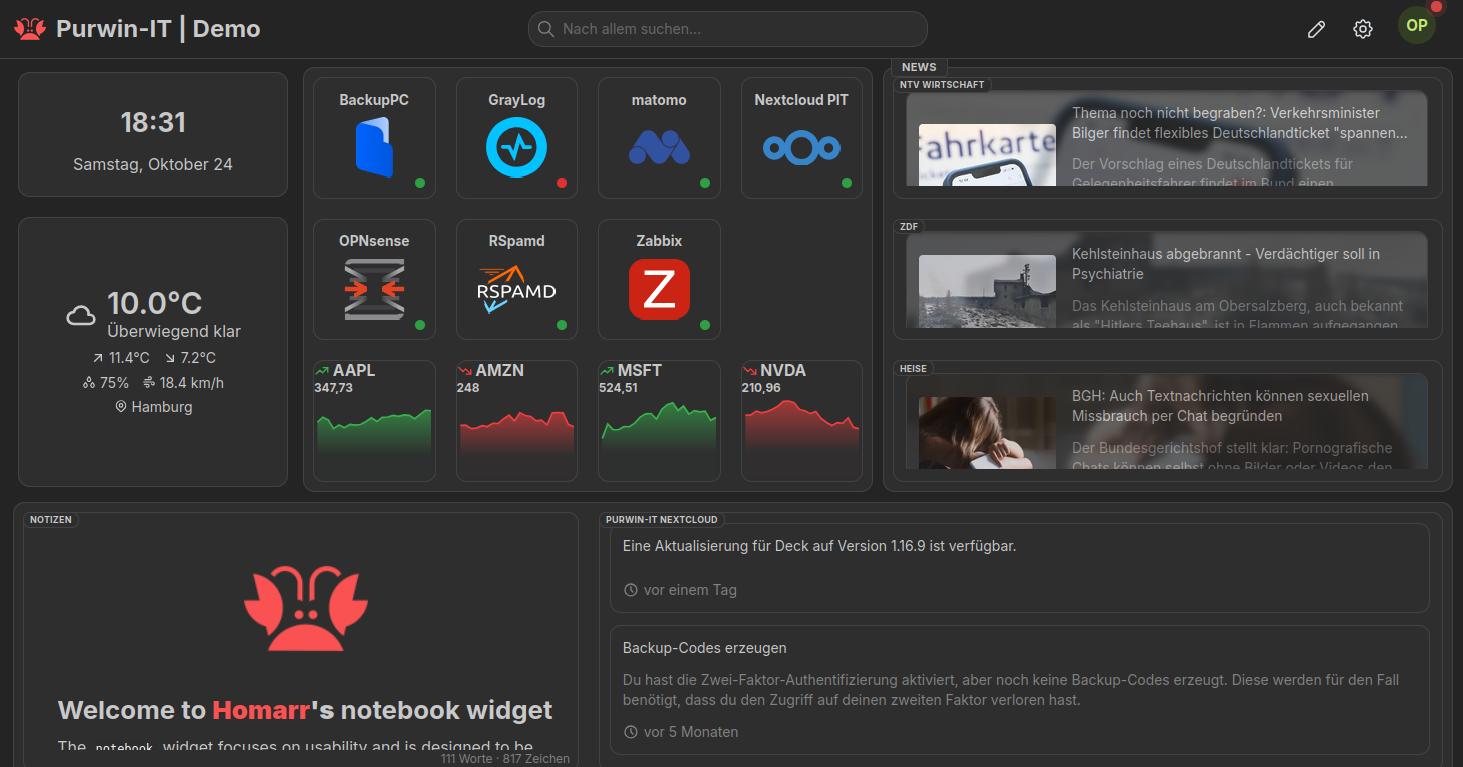This screenshot has width=1463, height=767.
Task: Click the 'vor einem Tag' timestamp
Action: click(x=690, y=590)
